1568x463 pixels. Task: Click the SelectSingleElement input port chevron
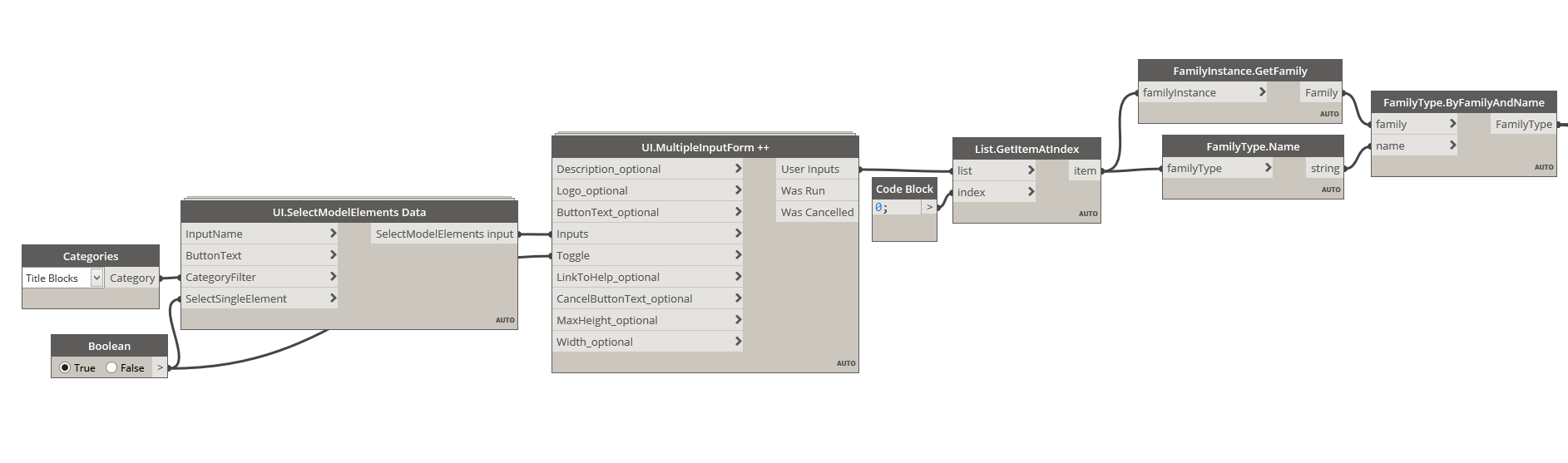(x=333, y=298)
